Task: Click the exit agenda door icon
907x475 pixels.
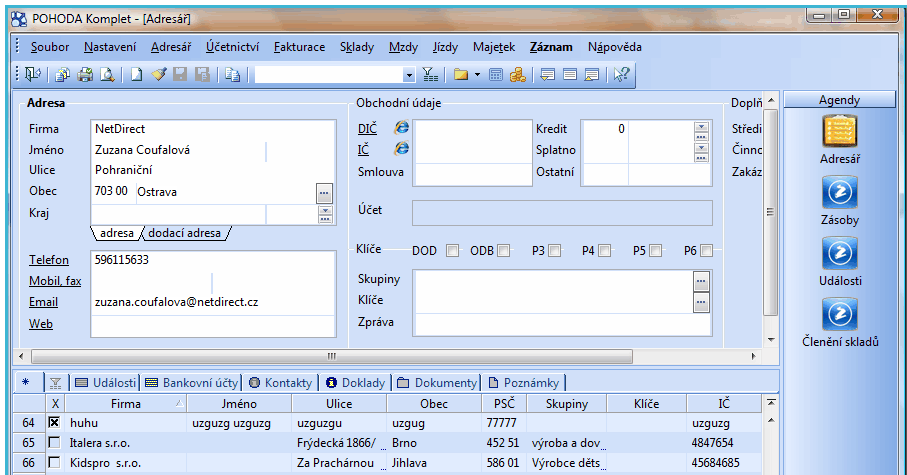Action: click(34, 75)
